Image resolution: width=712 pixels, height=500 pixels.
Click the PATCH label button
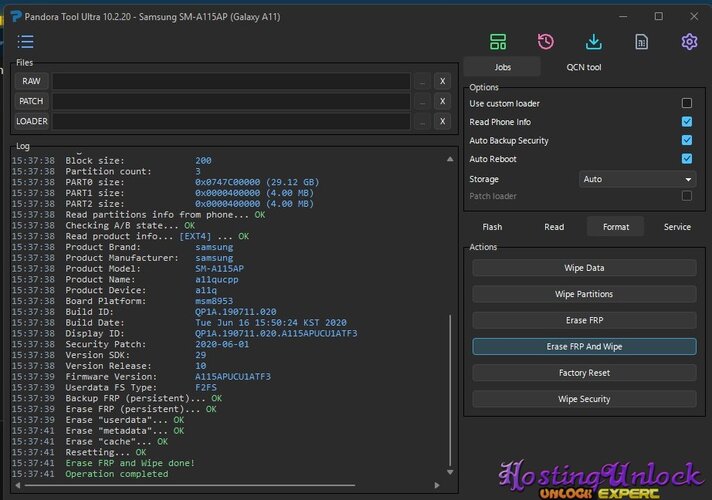(x=31, y=101)
